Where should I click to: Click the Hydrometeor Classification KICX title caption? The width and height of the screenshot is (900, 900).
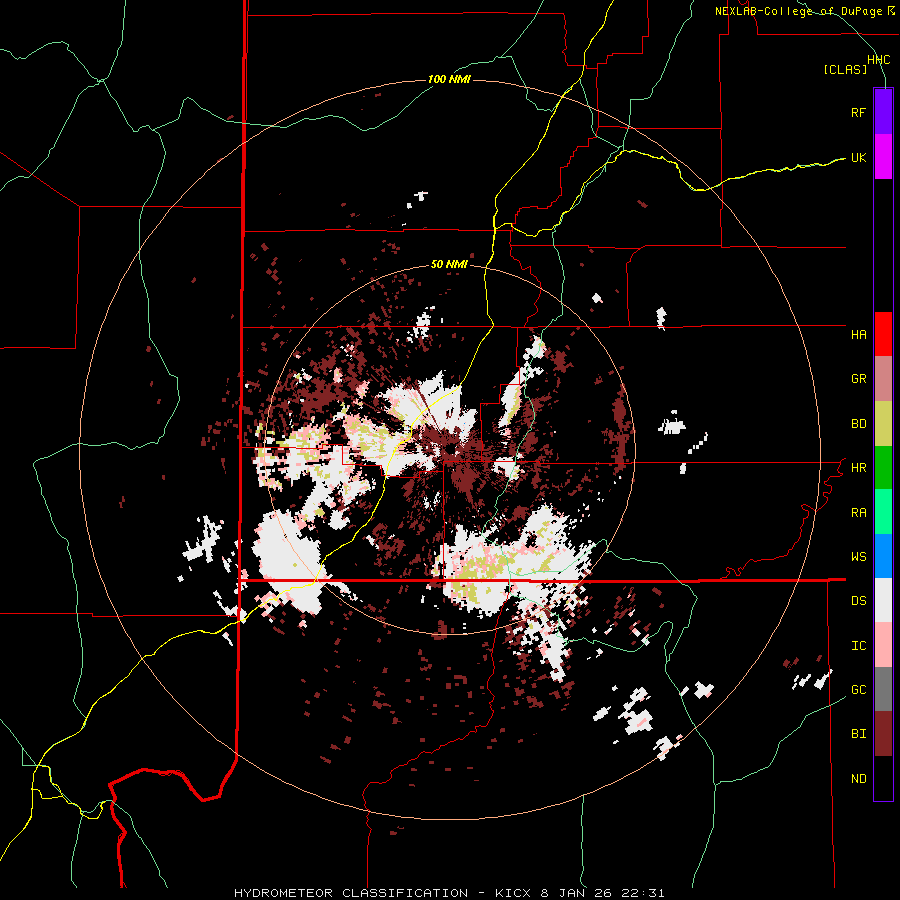449,893
